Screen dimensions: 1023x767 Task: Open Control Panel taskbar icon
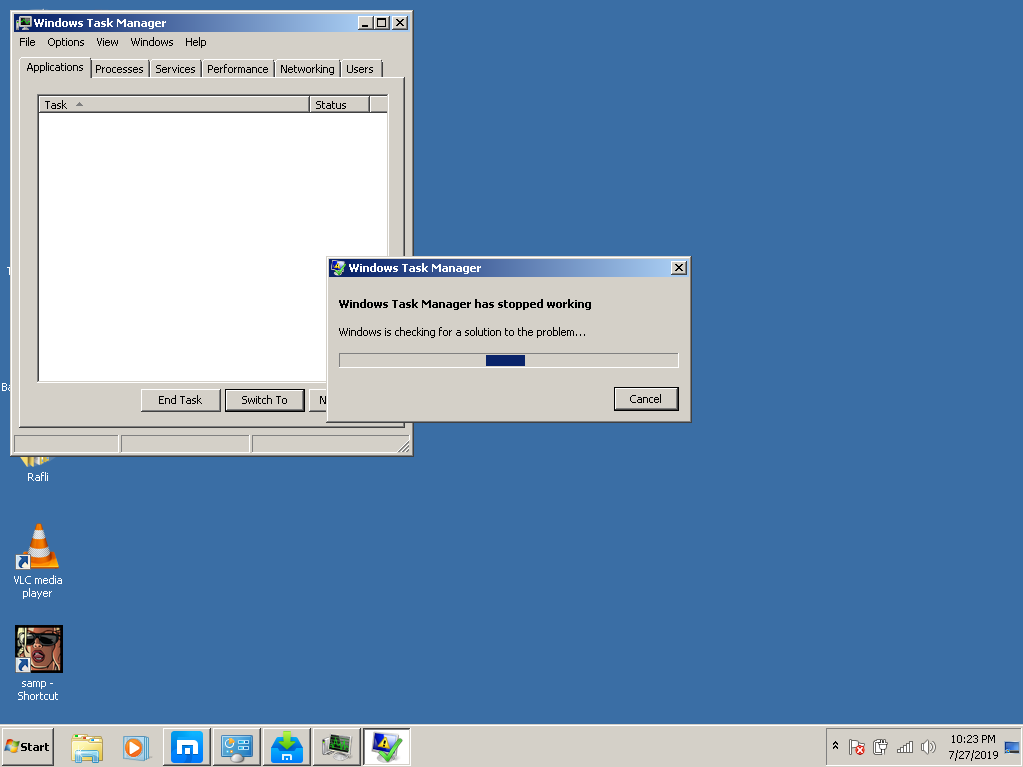click(236, 747)
